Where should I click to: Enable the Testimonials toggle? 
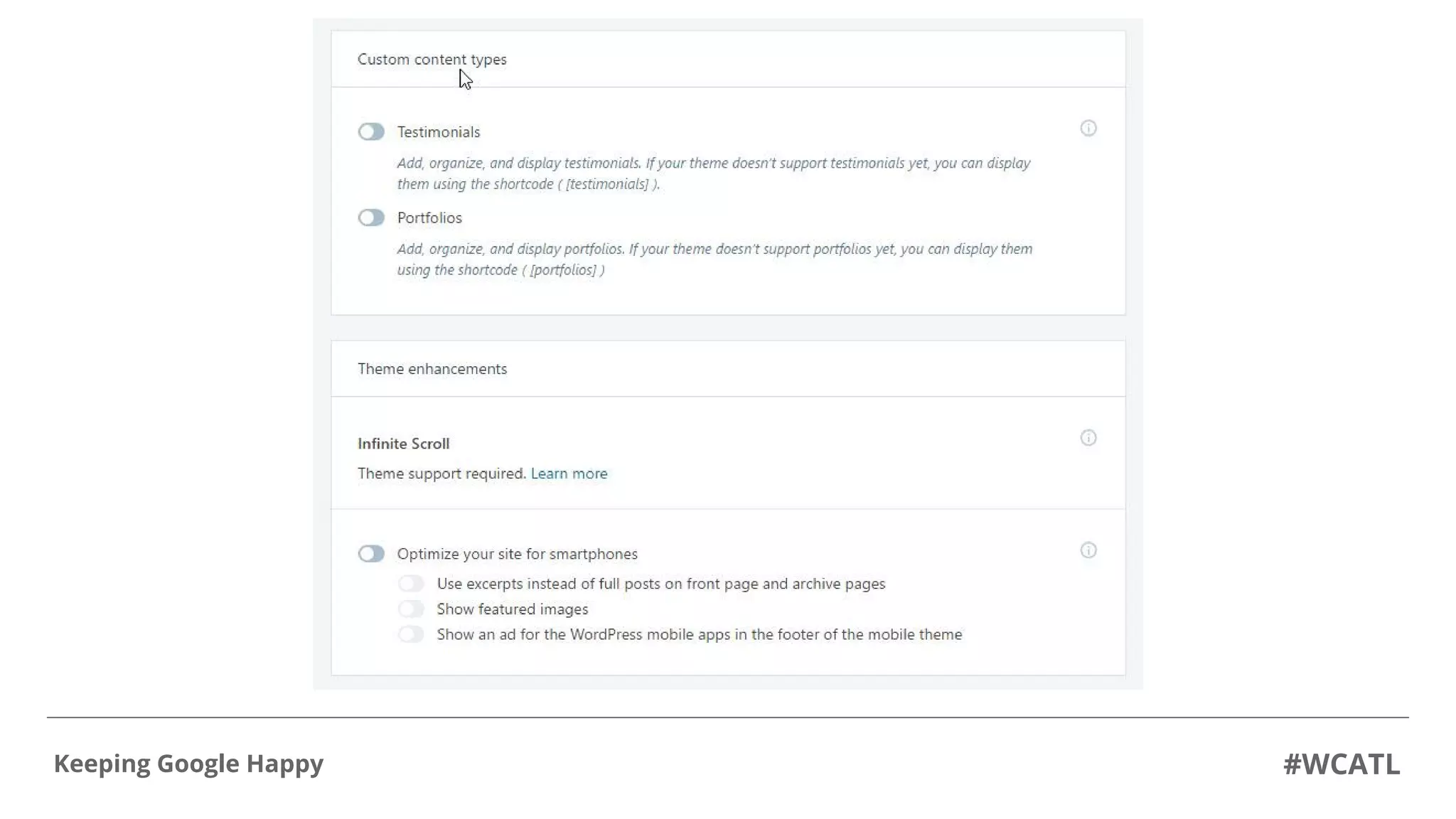(x=371, y=132)
